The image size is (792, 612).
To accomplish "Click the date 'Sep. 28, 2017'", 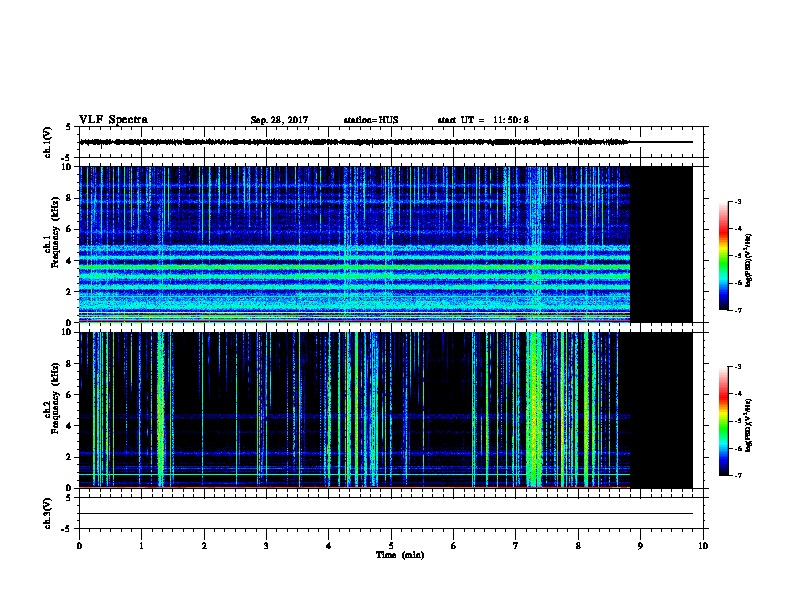I will [x=279, y=120].
